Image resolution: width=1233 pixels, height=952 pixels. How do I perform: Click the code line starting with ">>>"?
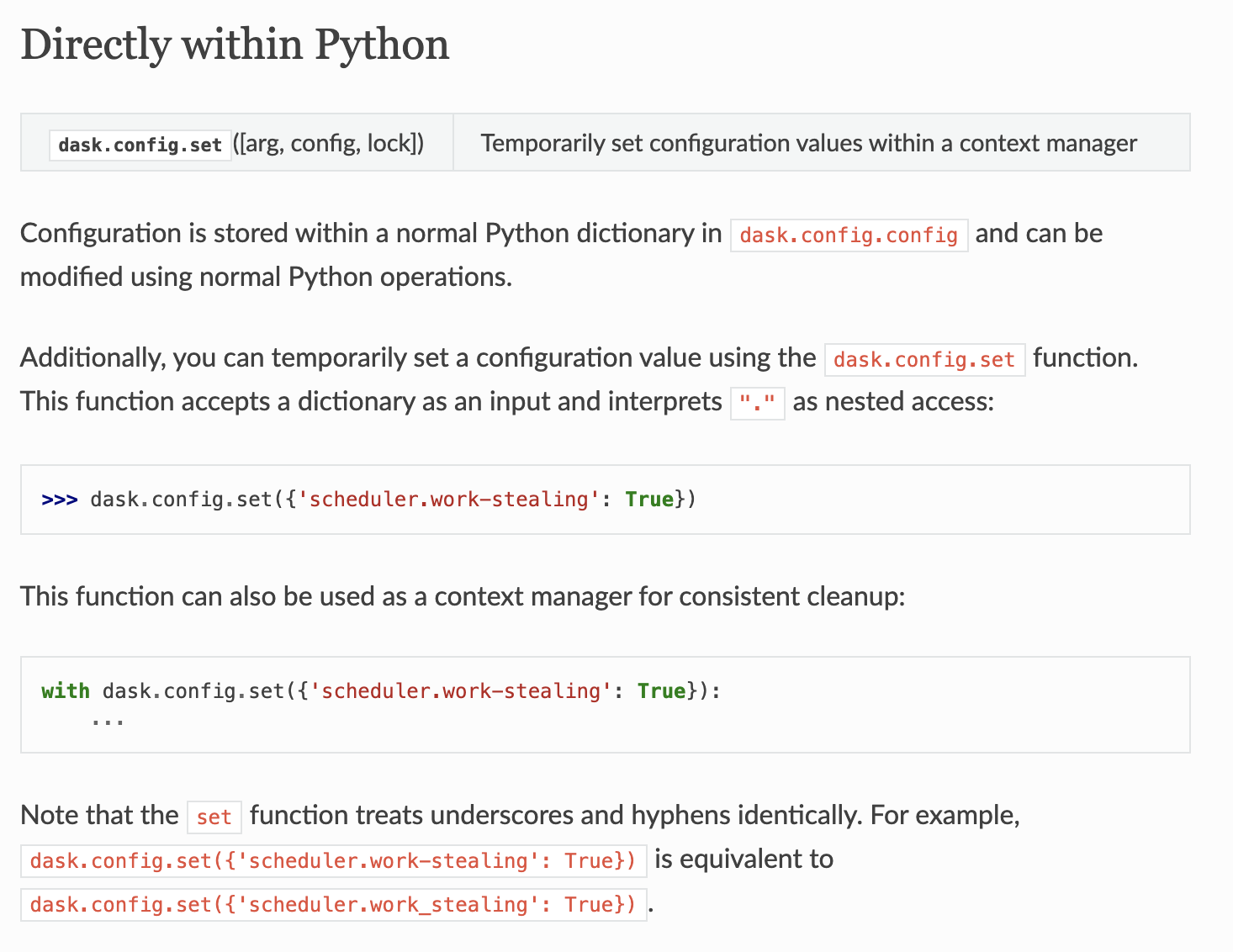369,500
